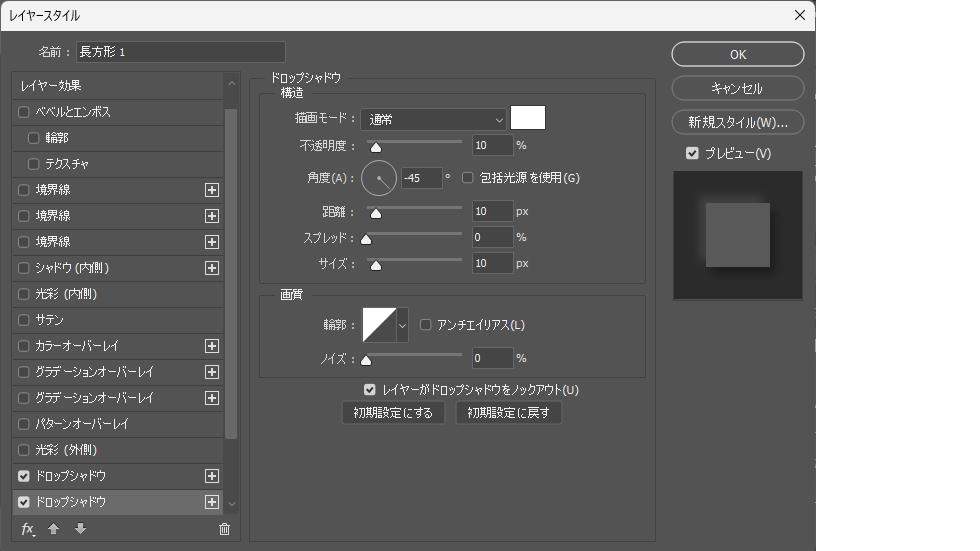Image resolution: width=980 pixels, height=551 pixels.
Task: Enable the カラーオーバーレイ checkbox
Action: tap(24, 346)
